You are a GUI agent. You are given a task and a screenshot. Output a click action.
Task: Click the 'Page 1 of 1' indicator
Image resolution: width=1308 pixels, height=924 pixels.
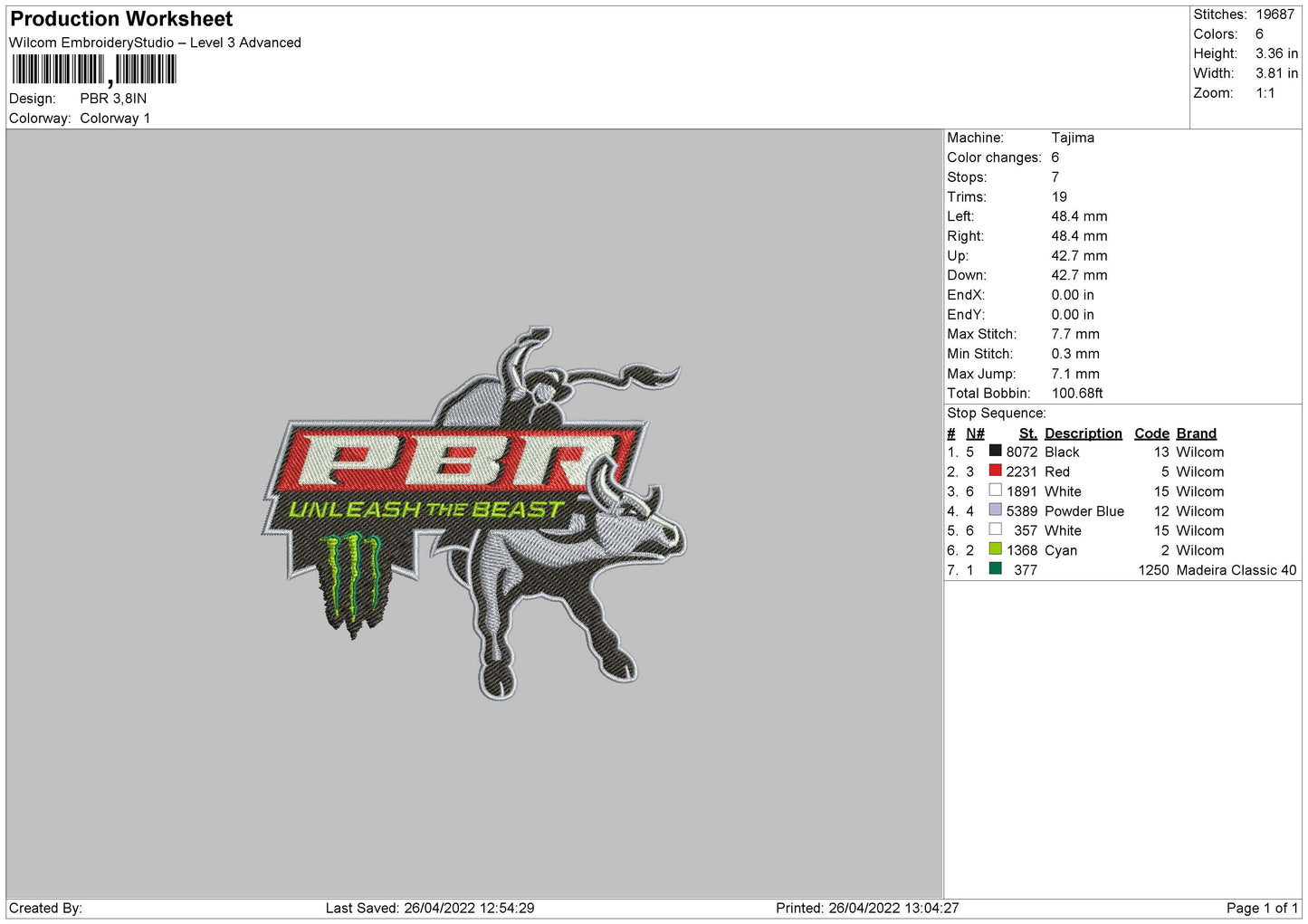(x=1262, y=909)
